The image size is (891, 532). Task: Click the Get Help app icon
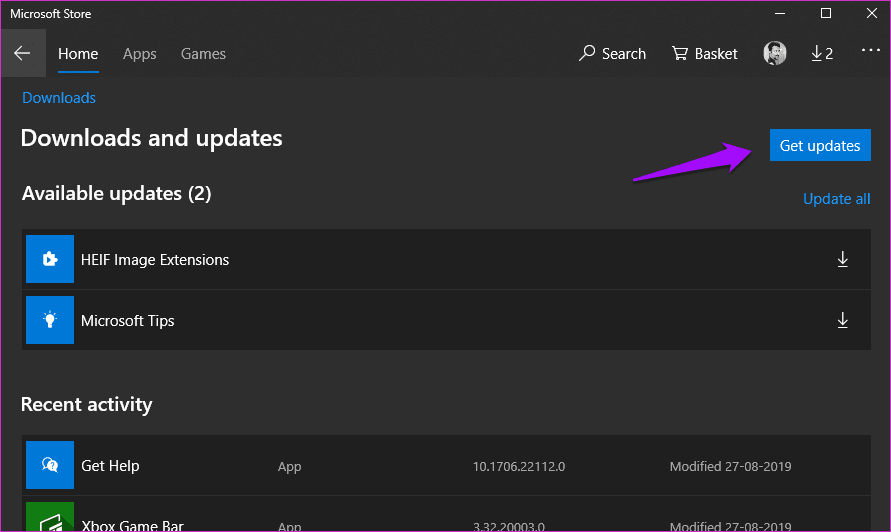tap(50, 465)
